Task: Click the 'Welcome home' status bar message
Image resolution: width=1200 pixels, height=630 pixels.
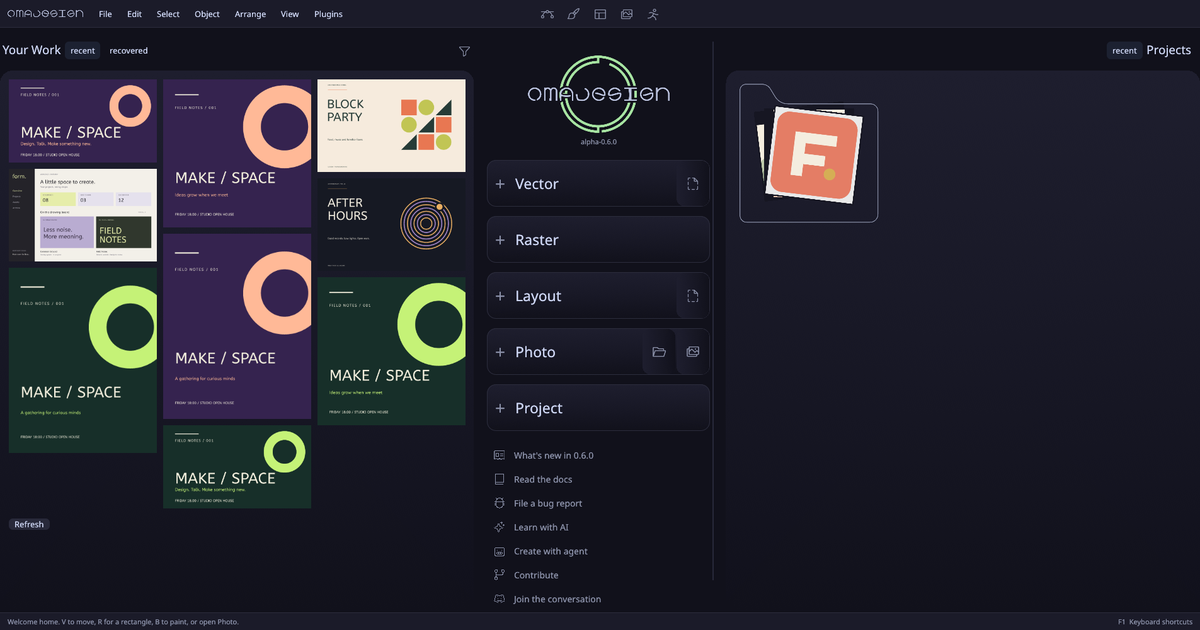Action: coord(123,621)
